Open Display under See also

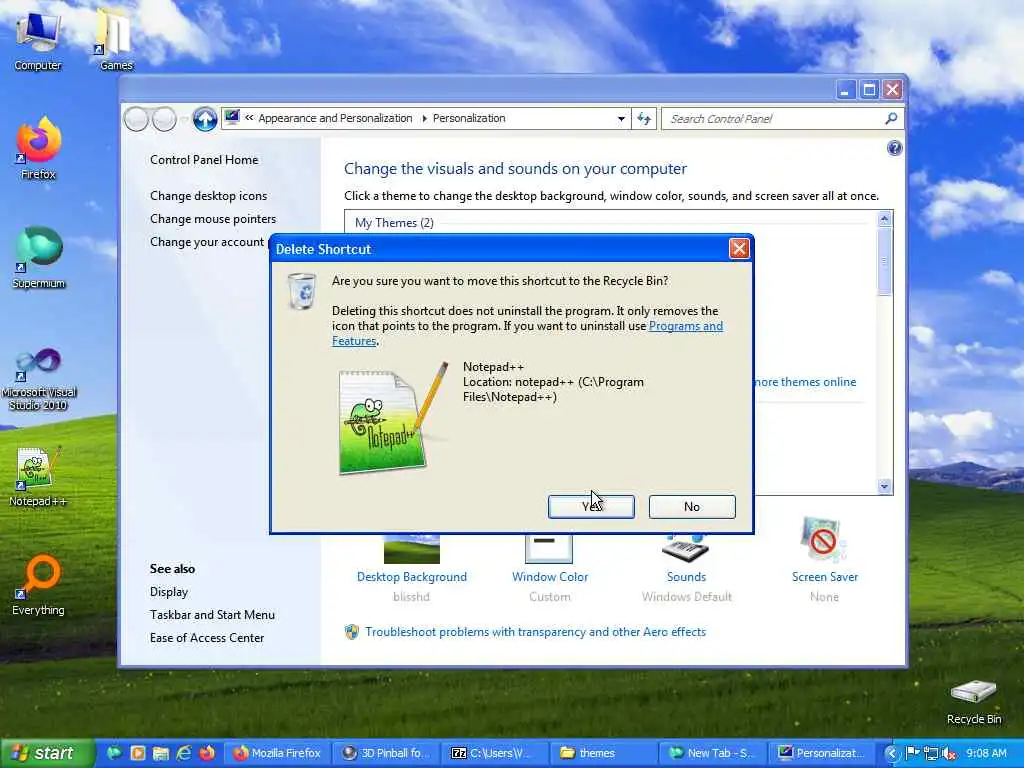pyautogui.click(x=168, y=592)
